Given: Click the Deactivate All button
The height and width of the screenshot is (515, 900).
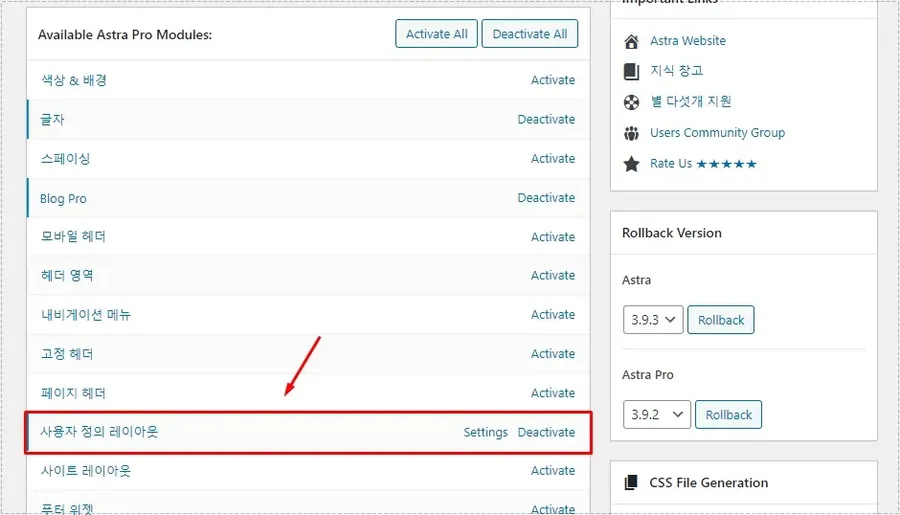Looking at the screenshot, I should click(530, 34).
